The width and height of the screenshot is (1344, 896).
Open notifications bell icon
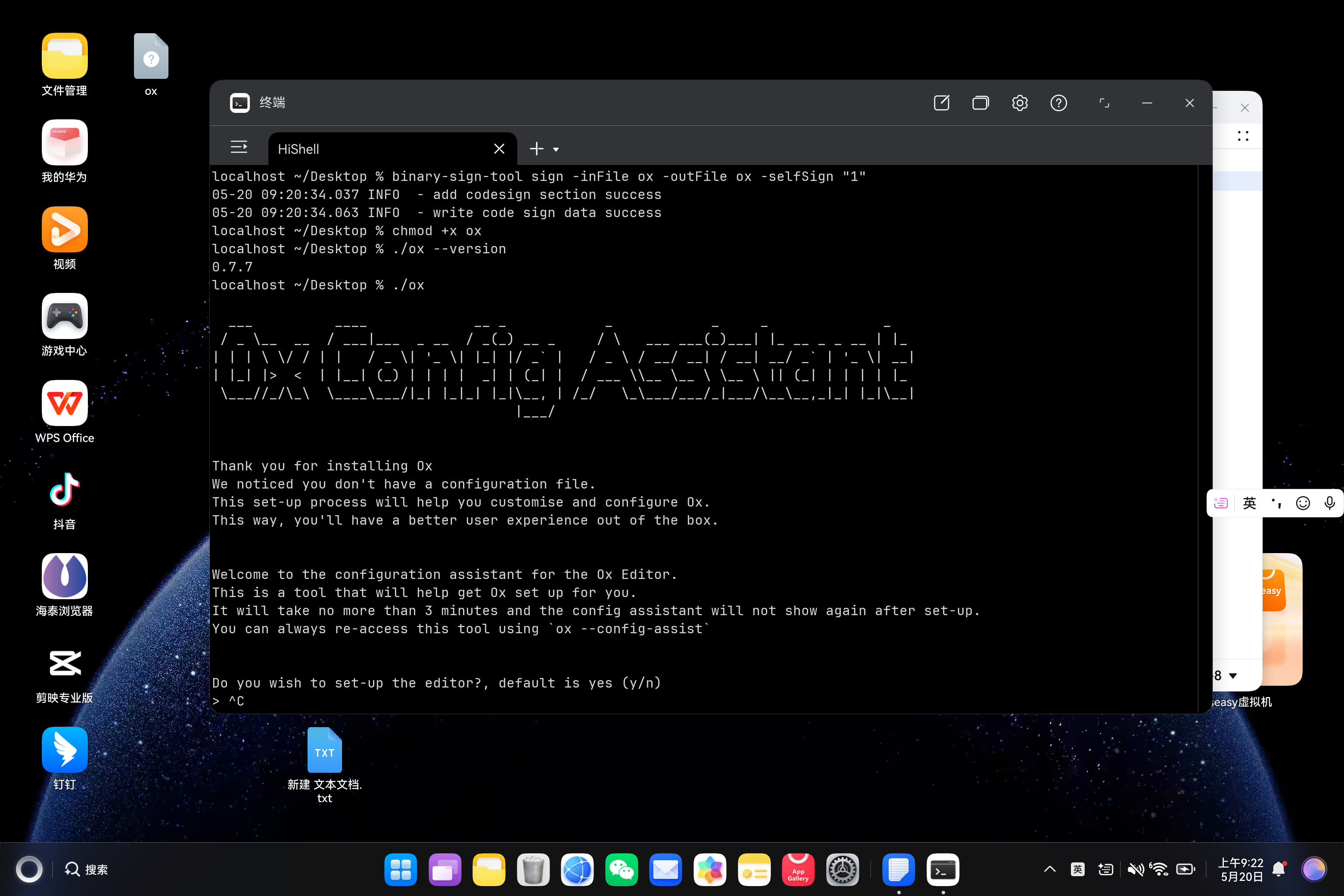pos(1279,869)
